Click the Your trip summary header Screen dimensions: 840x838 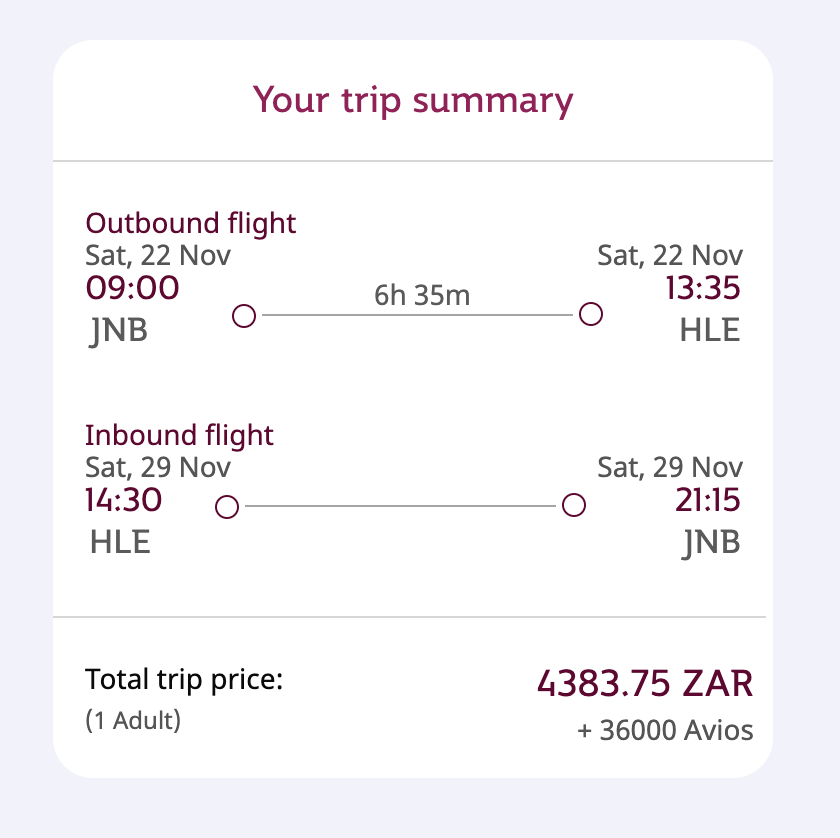pos(414,100)
